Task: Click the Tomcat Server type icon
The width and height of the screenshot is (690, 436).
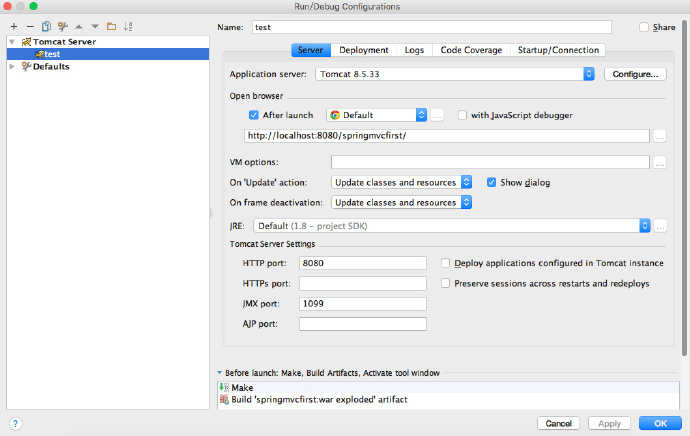Action: (x=26, y=42)
